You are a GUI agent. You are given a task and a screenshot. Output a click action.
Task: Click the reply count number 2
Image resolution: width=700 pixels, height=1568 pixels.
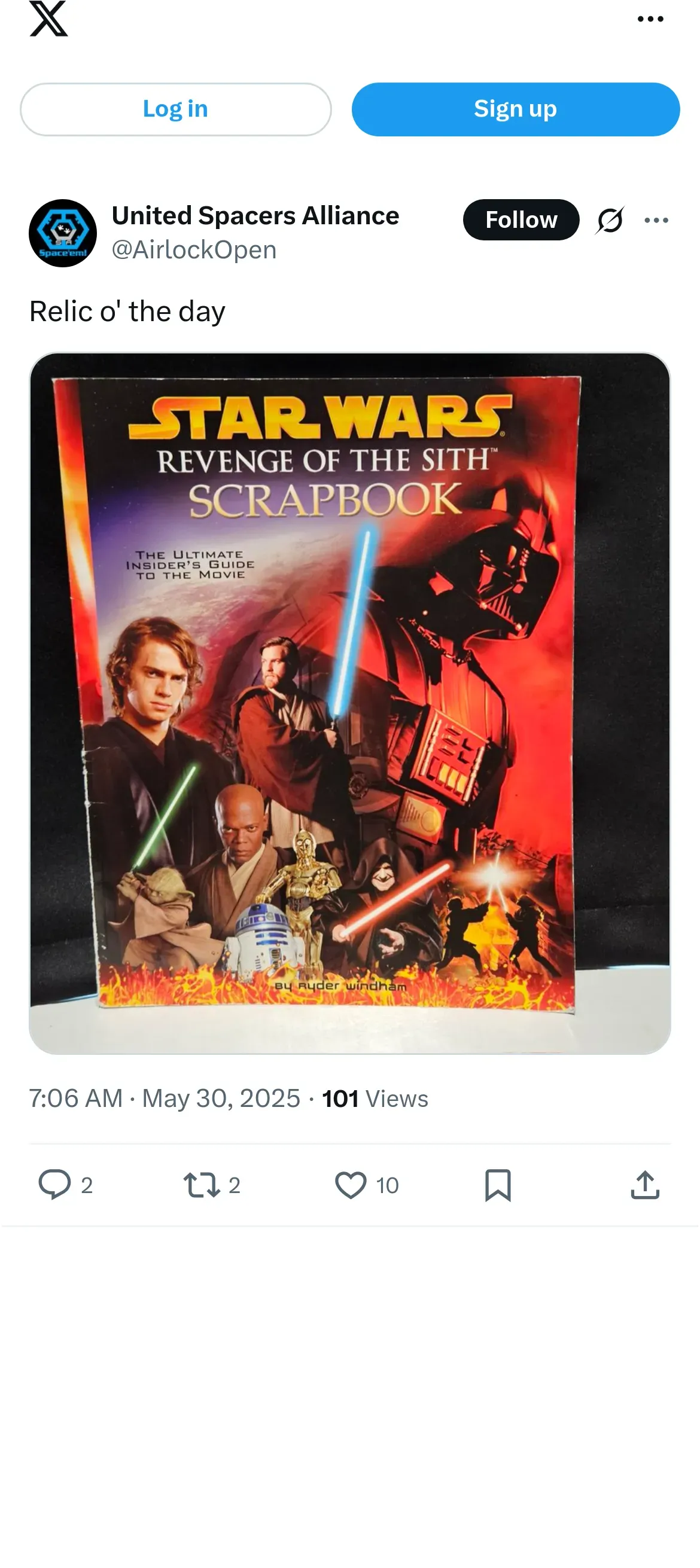pos(87,1185)
